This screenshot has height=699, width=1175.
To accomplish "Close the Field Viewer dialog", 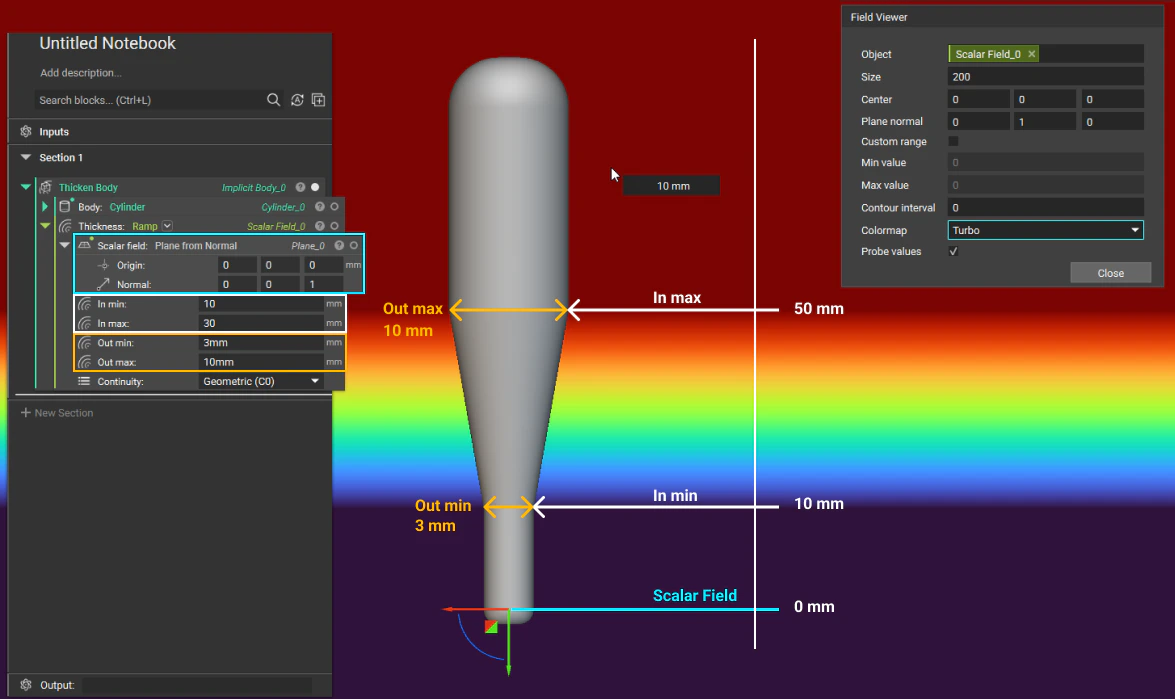I will tap(1111, 273).
